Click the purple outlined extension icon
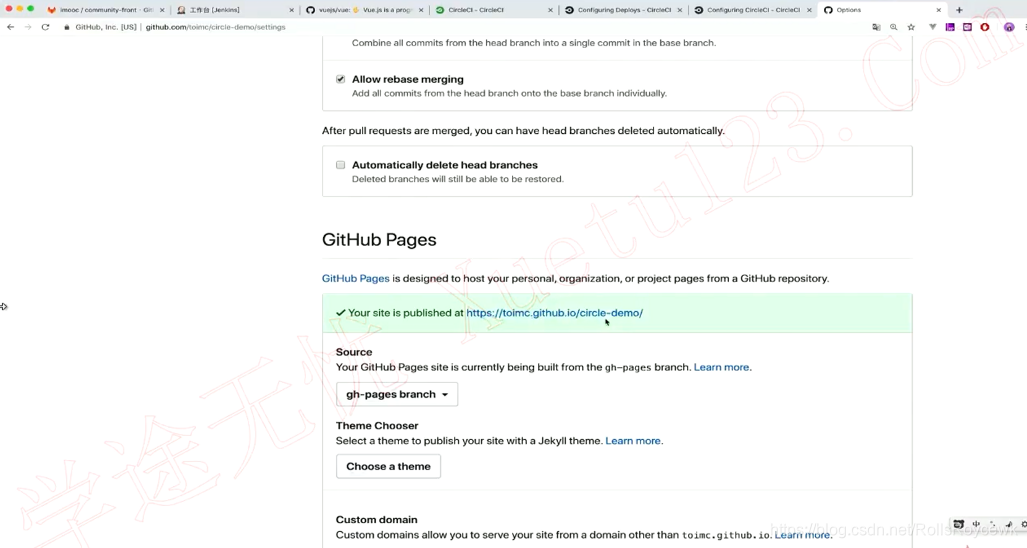 click(x=967, y=27)
